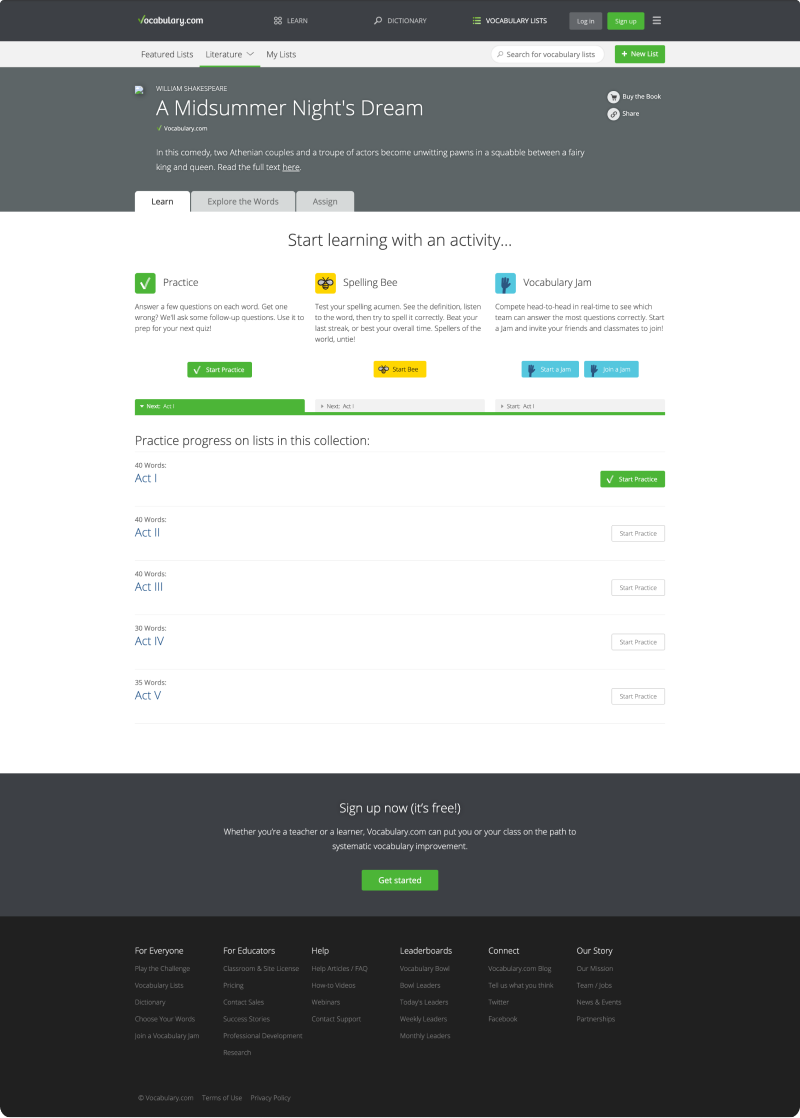The image size is (800, 1118).
Task: Switch to the Assign tab
Action: pos(325,202)
